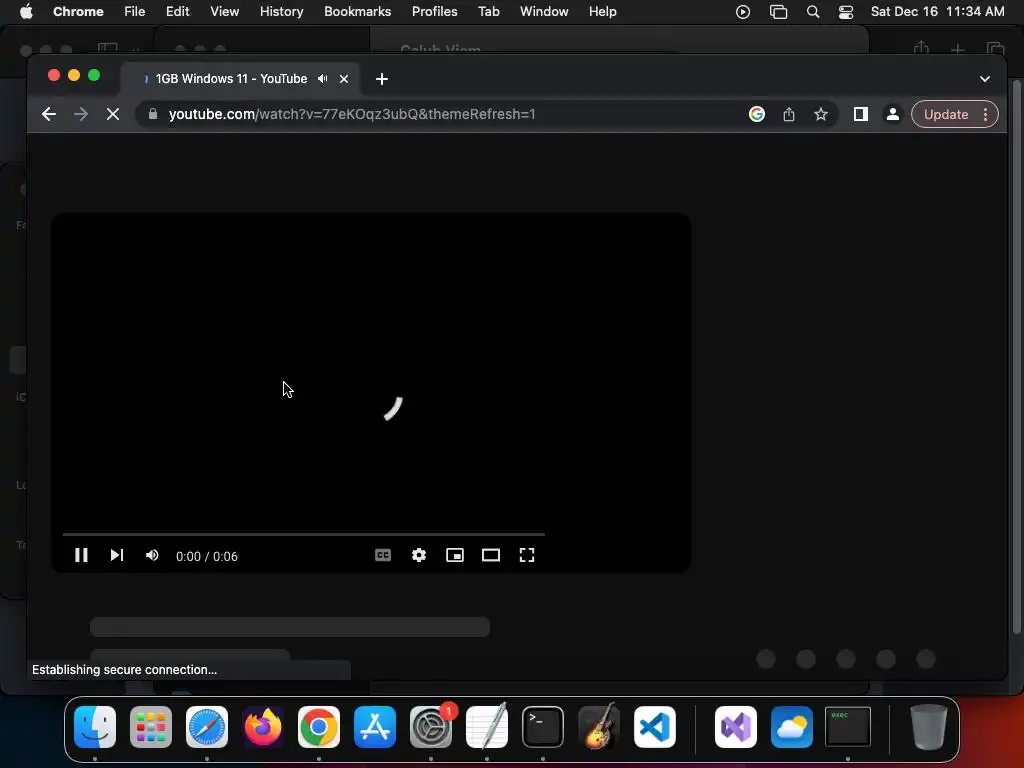Go forward in Chrome

tap(81, 114)
